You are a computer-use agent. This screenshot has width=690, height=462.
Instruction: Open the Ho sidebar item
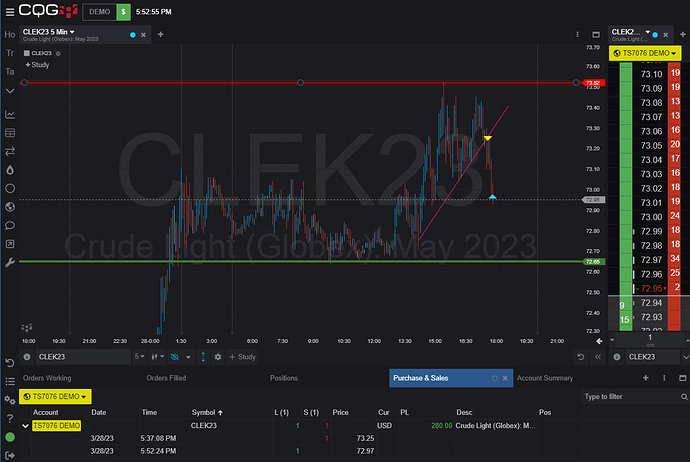pyautogui.click(x=10, y=34)
